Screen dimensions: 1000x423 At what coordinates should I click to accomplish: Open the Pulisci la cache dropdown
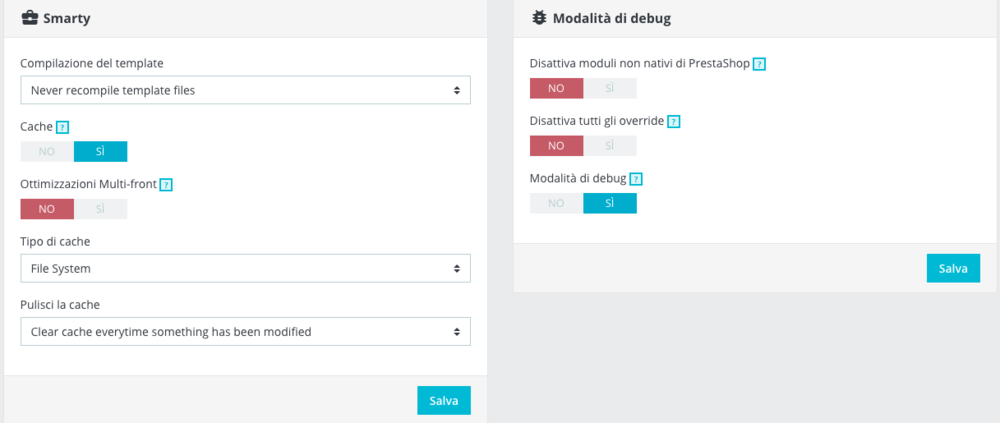245,331
